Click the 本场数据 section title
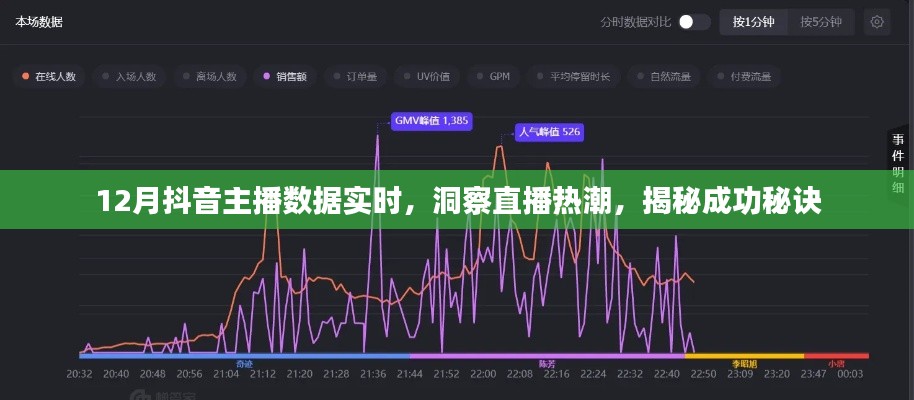The height and width of the screenshot is (400, 914). click(38, 22)
